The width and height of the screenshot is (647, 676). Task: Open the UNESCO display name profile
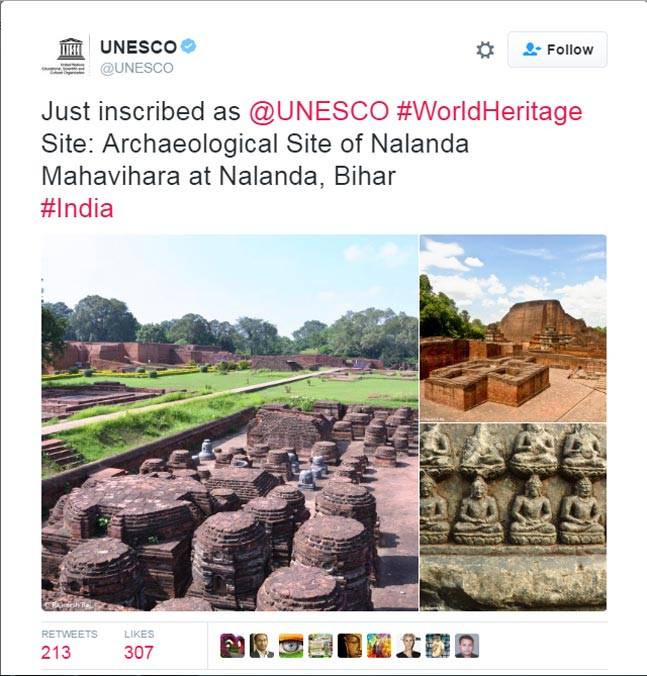(x=138, y=47)
